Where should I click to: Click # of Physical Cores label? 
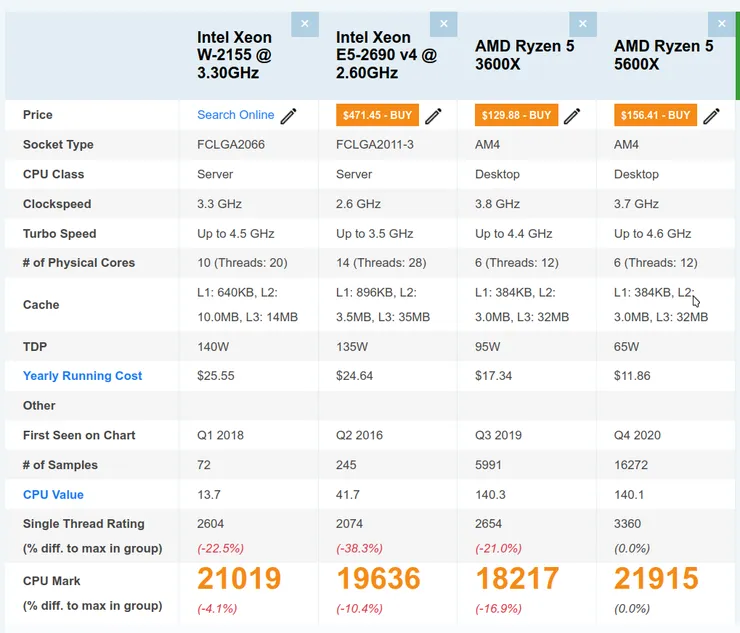point(79,262)
